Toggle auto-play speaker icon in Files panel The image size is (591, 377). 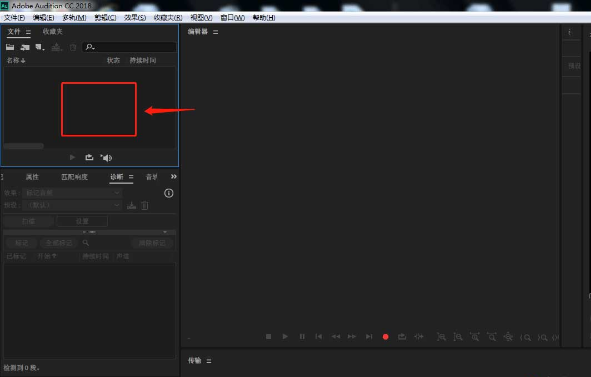106,158
